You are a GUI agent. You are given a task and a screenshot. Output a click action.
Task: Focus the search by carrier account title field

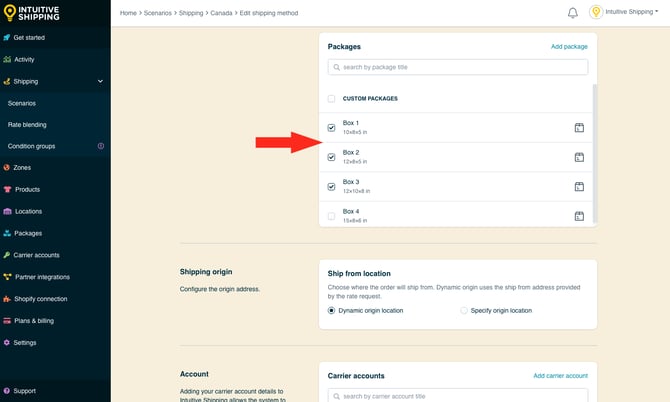(x=458, y=396)
